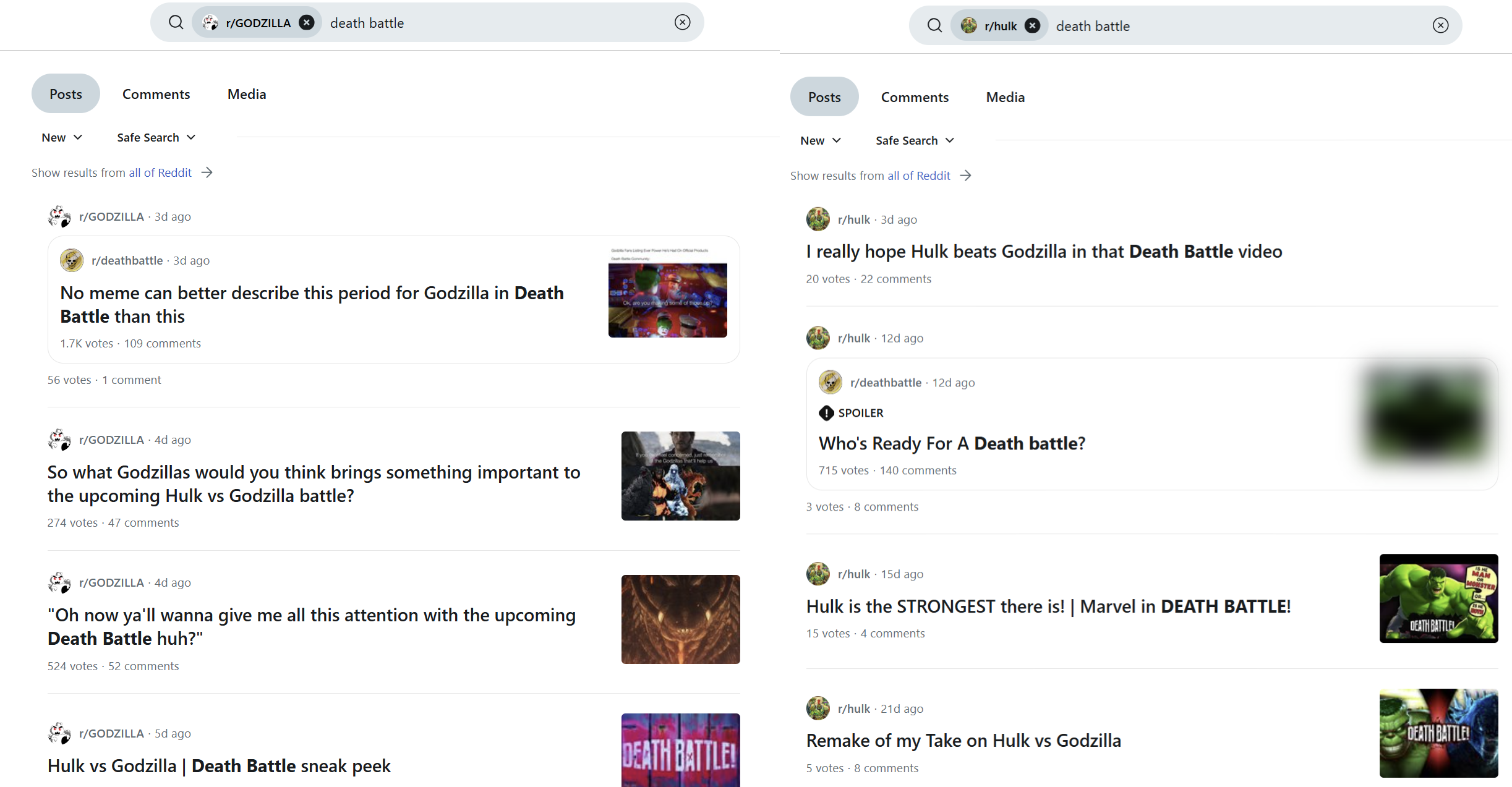Clear the right search box text
Viewport: 1512px width, 787px height.
click(x=1440, y=26)
